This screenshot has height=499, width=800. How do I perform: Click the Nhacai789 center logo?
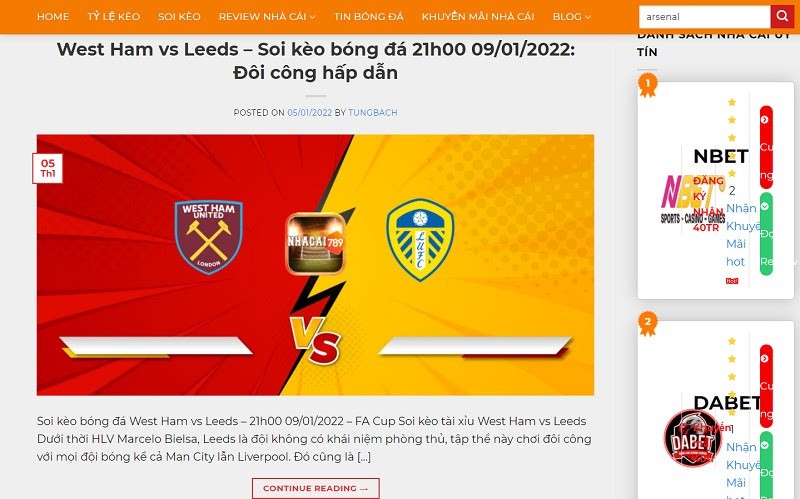pyautogui.click(x=315, y=243)
